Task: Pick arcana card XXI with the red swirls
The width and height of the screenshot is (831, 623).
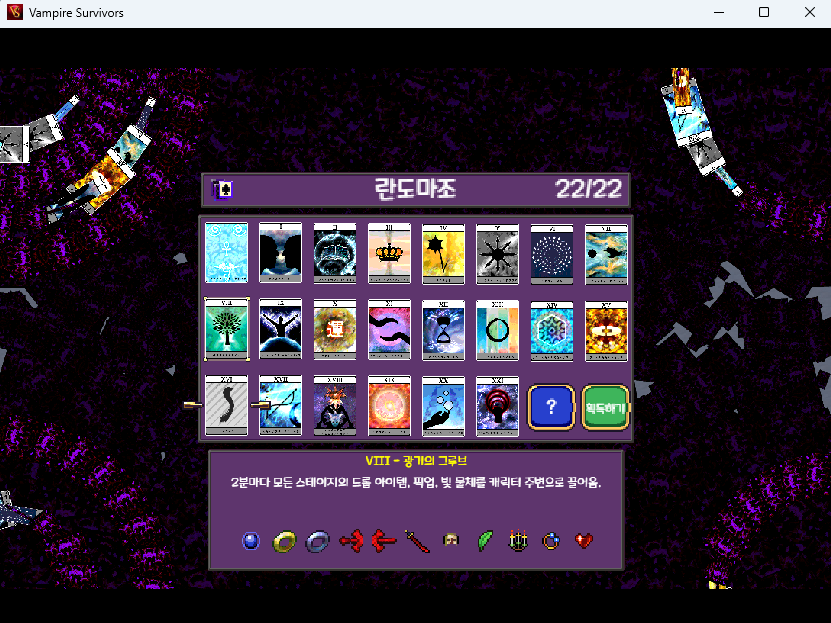Action: [x=498, y=406]
